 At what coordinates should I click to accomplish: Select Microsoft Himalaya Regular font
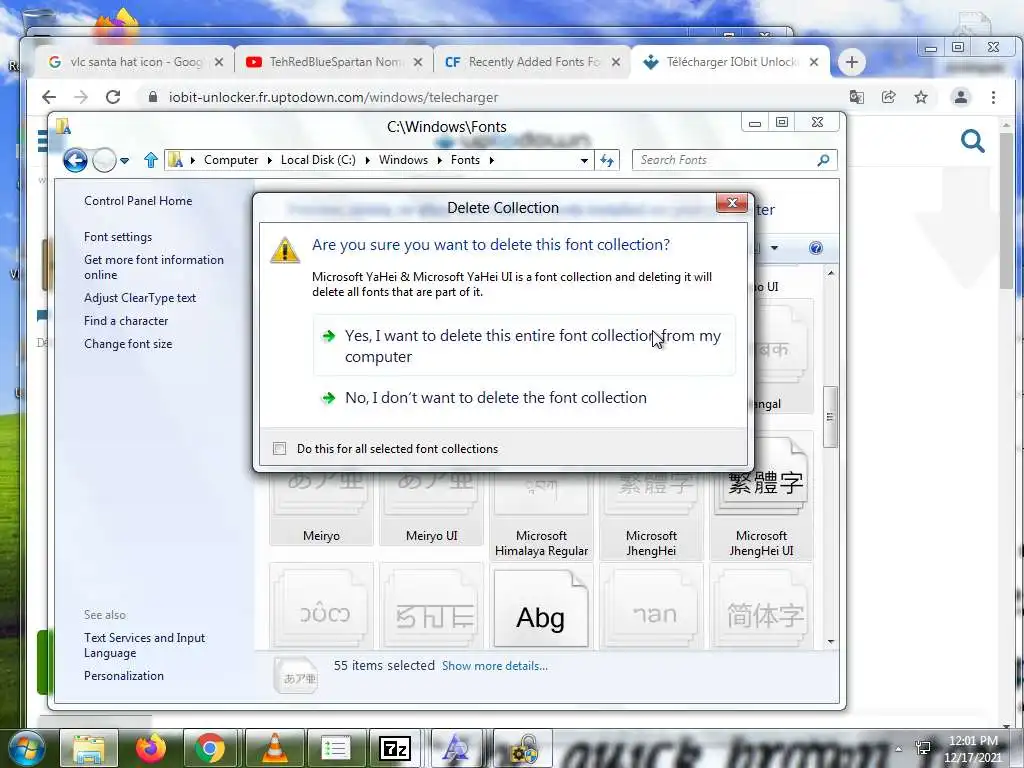pyautogui.click(x=541, y=516)
